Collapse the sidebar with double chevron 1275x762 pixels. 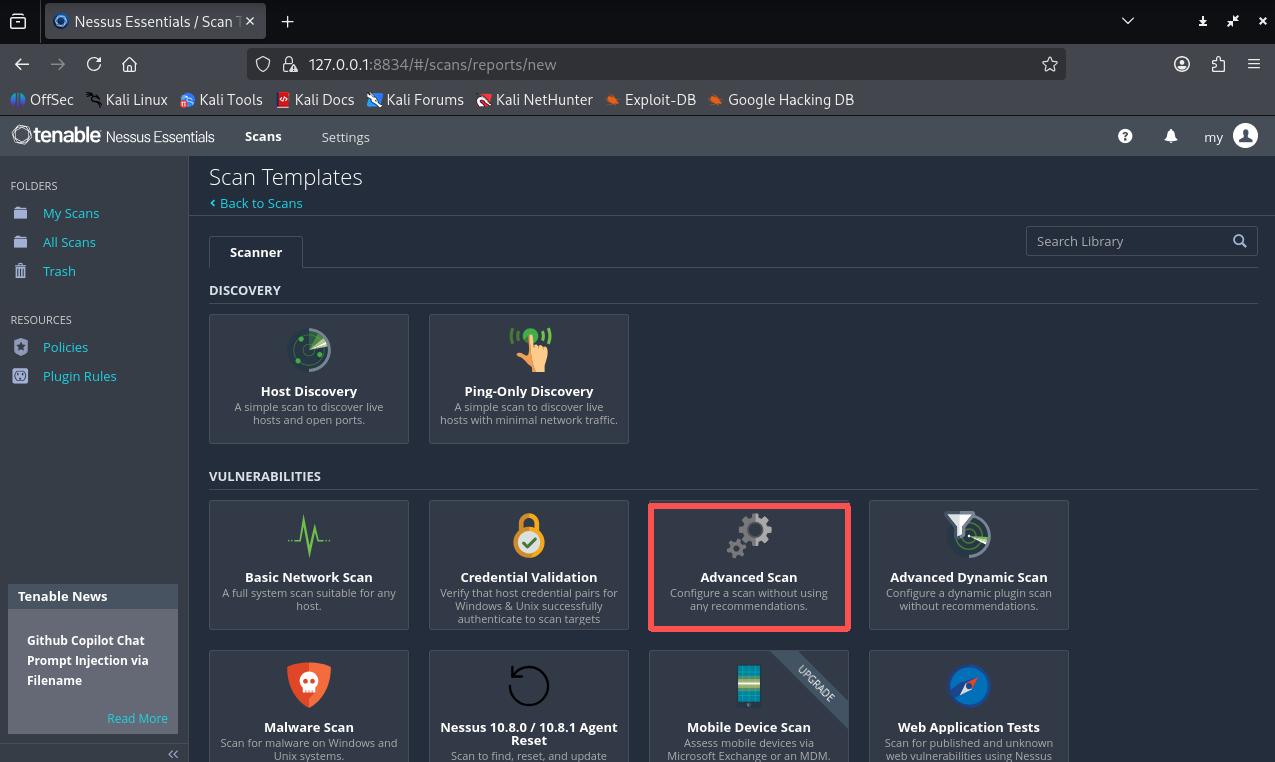173,754
